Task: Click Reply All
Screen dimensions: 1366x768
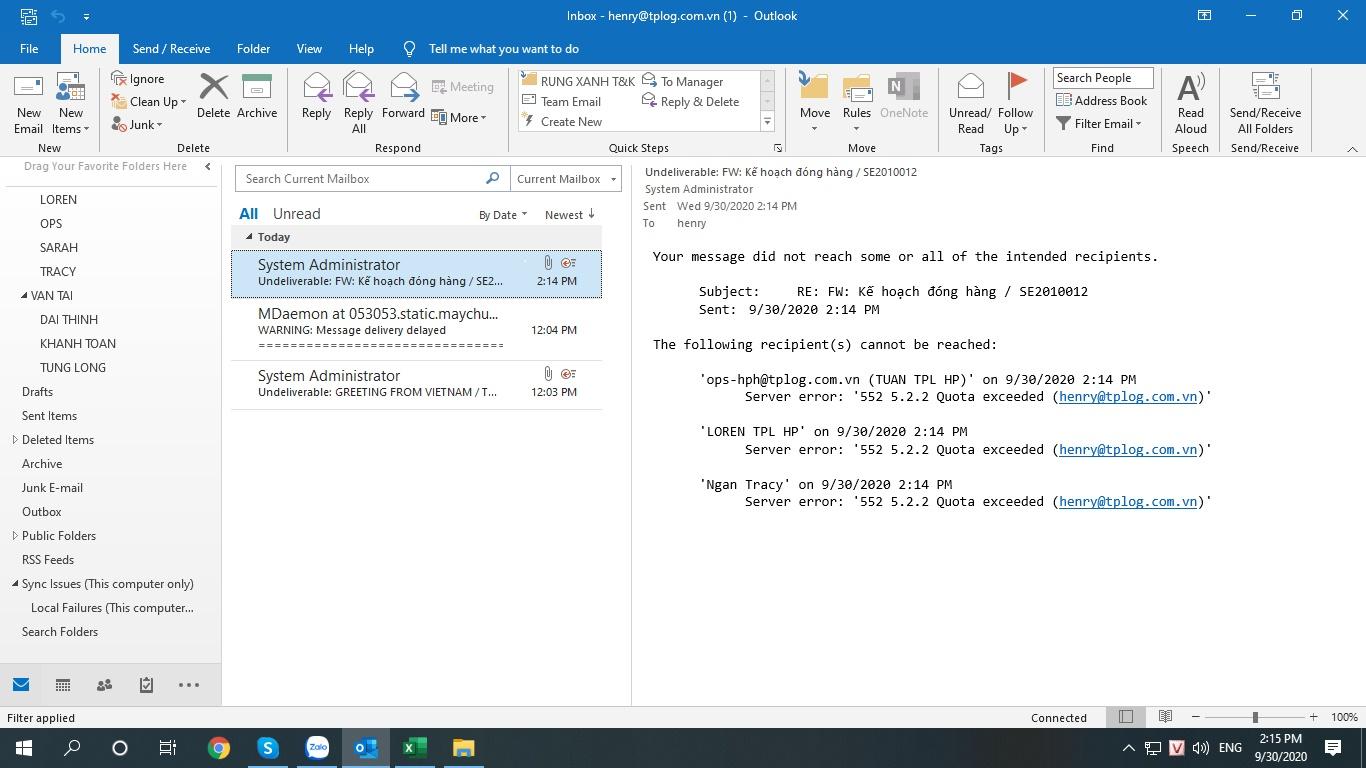Action: click(x=358, y=103)
